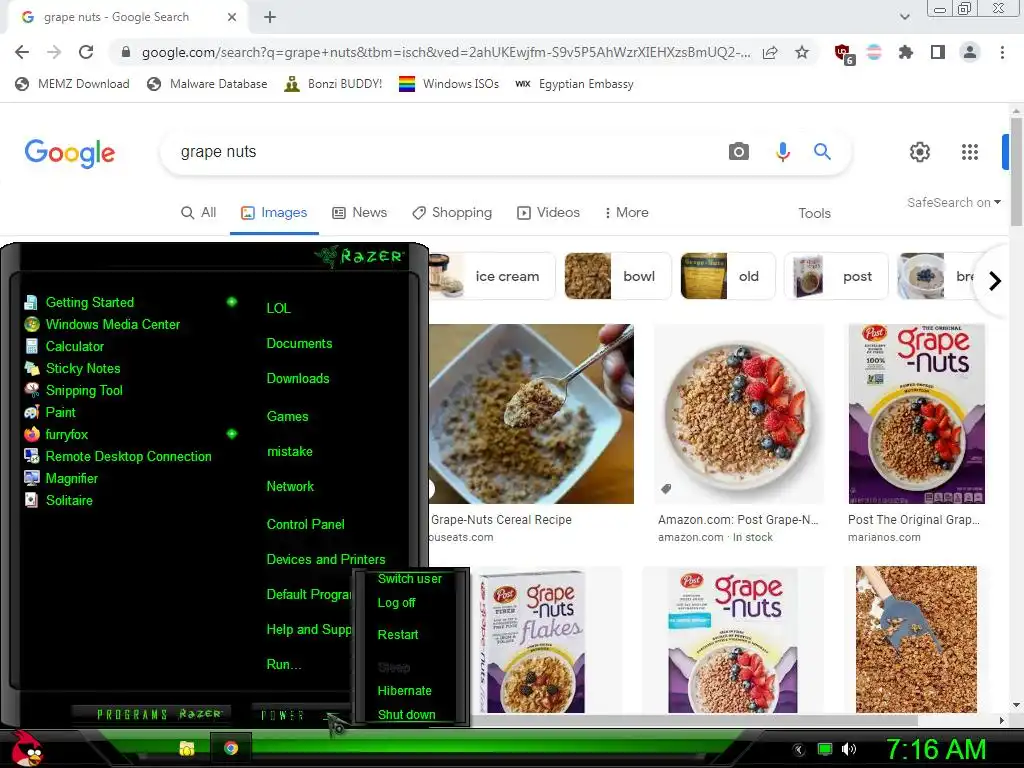Open the Grape-Nuts Cereal Recipe image
Screen dimensions: 1024x768
pos(530,414)
